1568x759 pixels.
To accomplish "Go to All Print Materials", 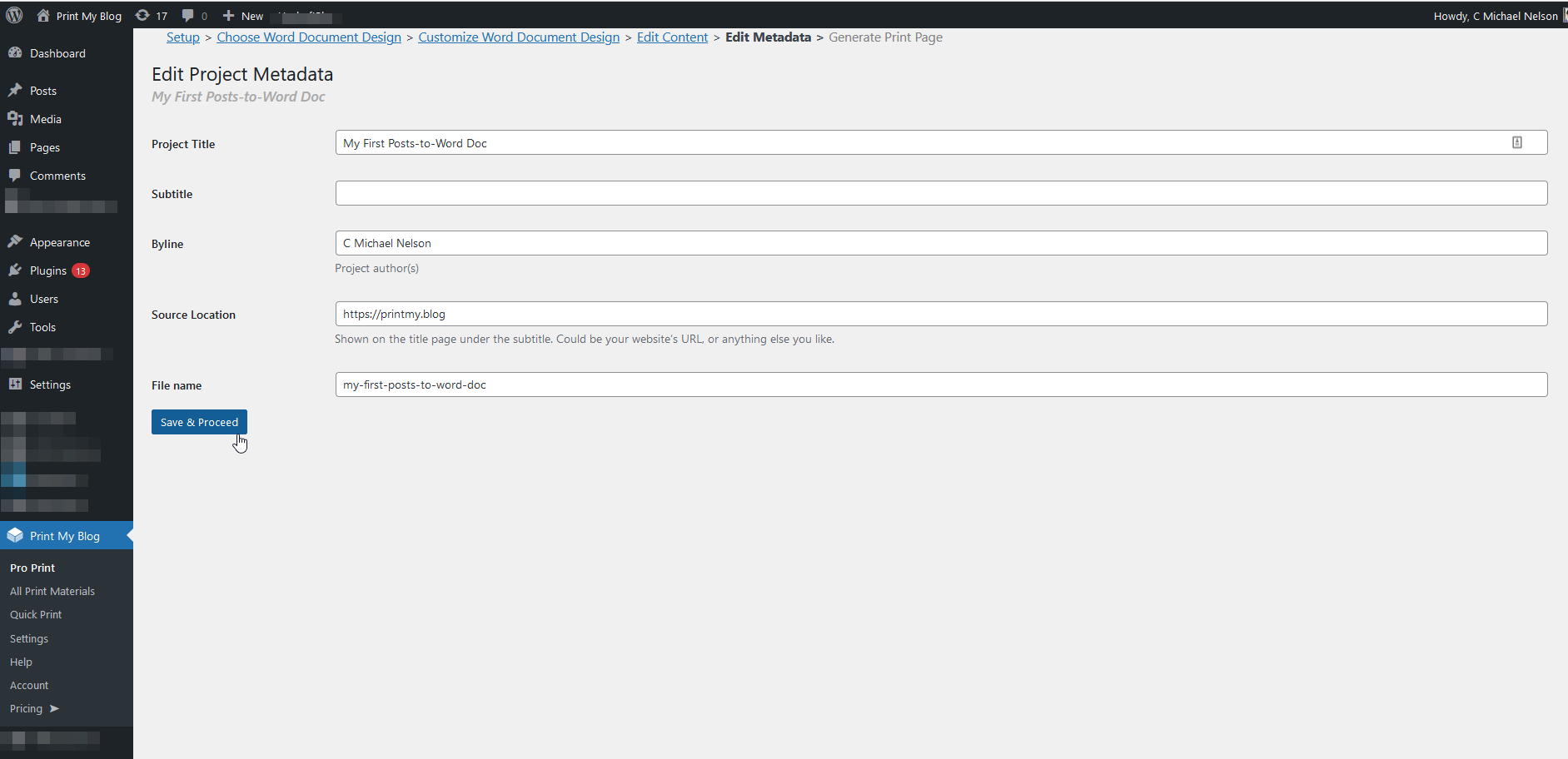I will pos(52,591).
